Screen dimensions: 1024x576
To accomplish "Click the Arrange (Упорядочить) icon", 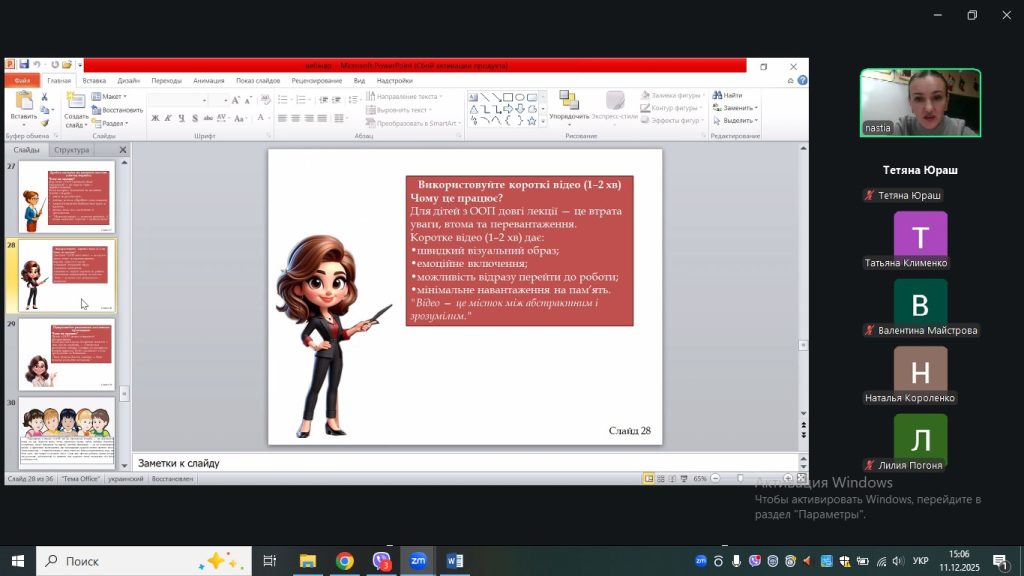I will [568, 100].
